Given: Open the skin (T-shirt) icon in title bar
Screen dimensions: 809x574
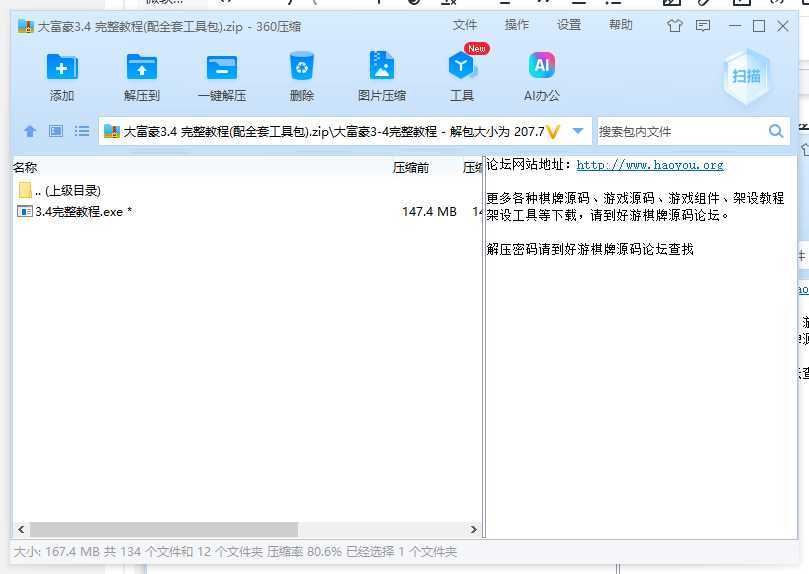Looking at the screenshot, I should (x=674, y=26).
